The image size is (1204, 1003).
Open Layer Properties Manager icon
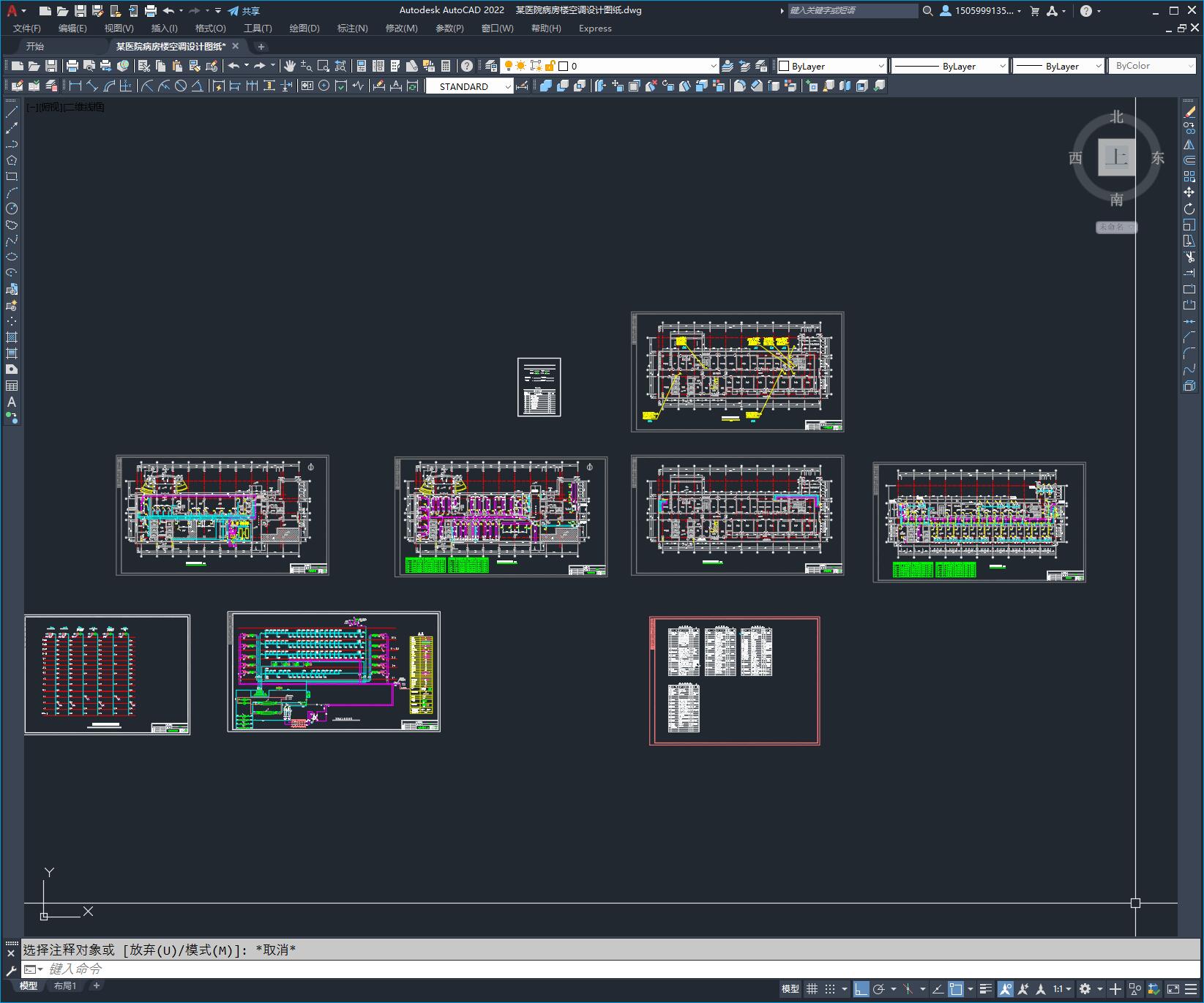pos(491,66)
